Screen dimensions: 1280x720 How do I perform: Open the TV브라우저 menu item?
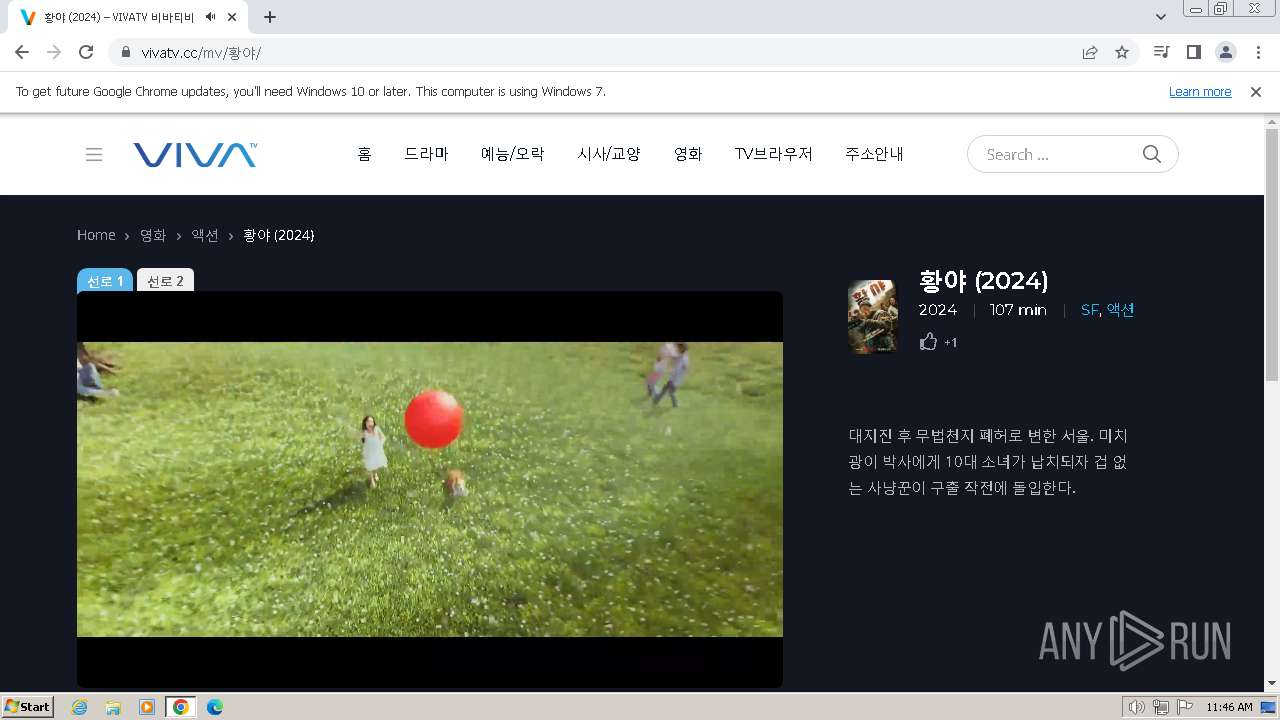[x=773, y=154]
